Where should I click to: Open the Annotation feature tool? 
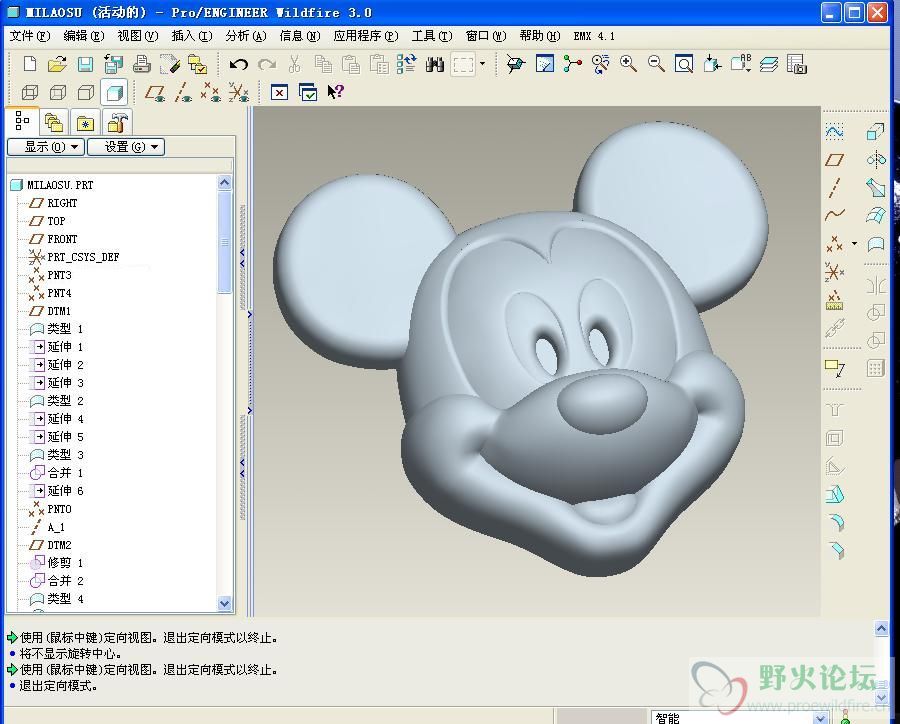[x=835, y=367]
